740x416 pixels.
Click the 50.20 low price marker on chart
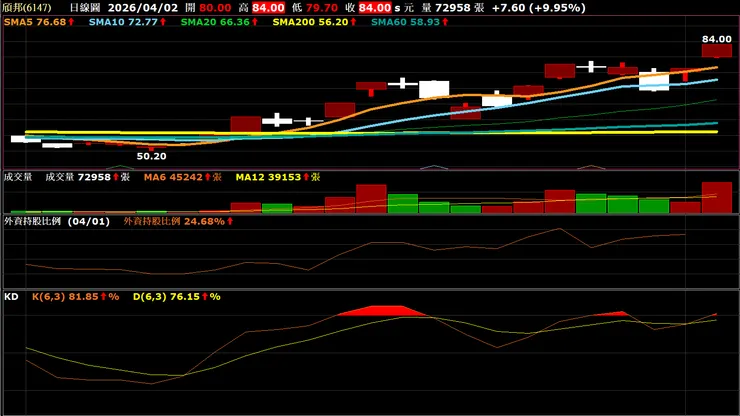(x=151, y=156)
